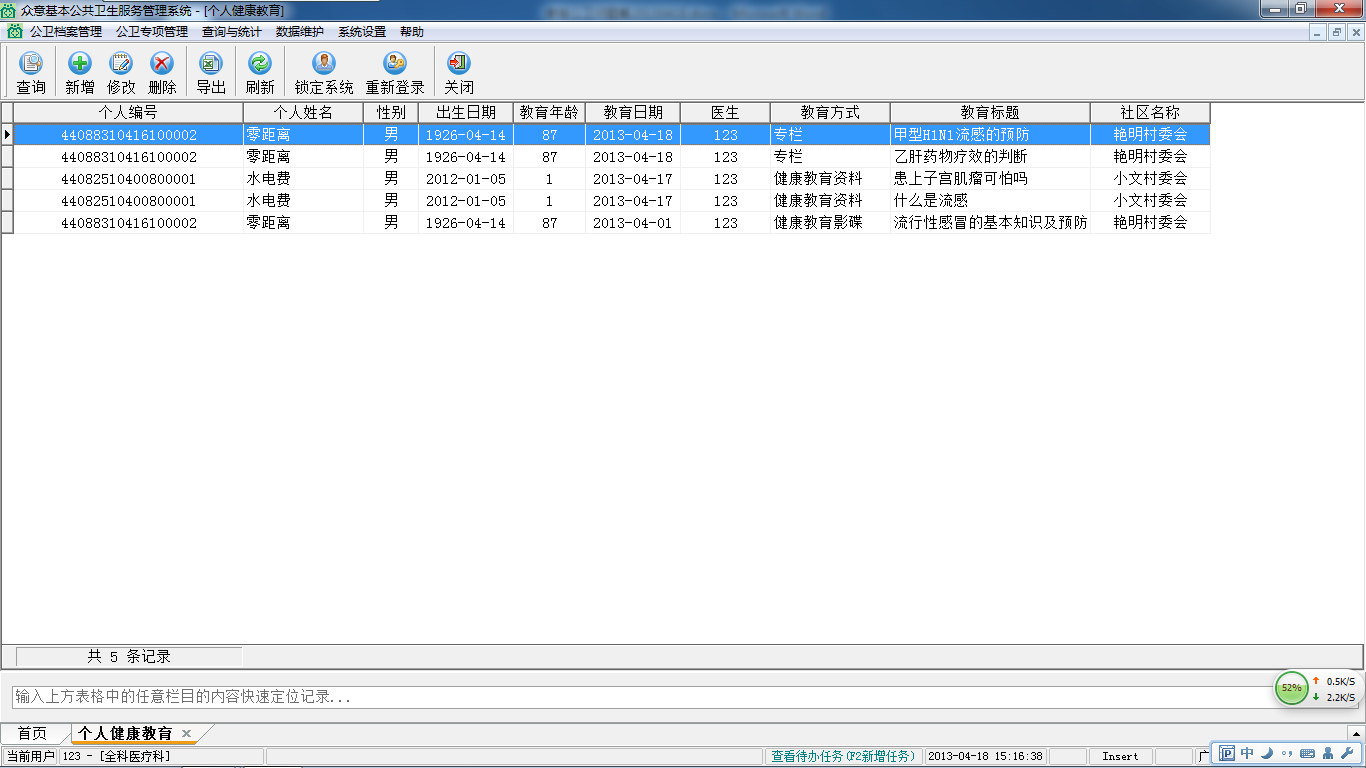
Task: Click 共 5 条记录 record count
Action: (x=129, y=656)
